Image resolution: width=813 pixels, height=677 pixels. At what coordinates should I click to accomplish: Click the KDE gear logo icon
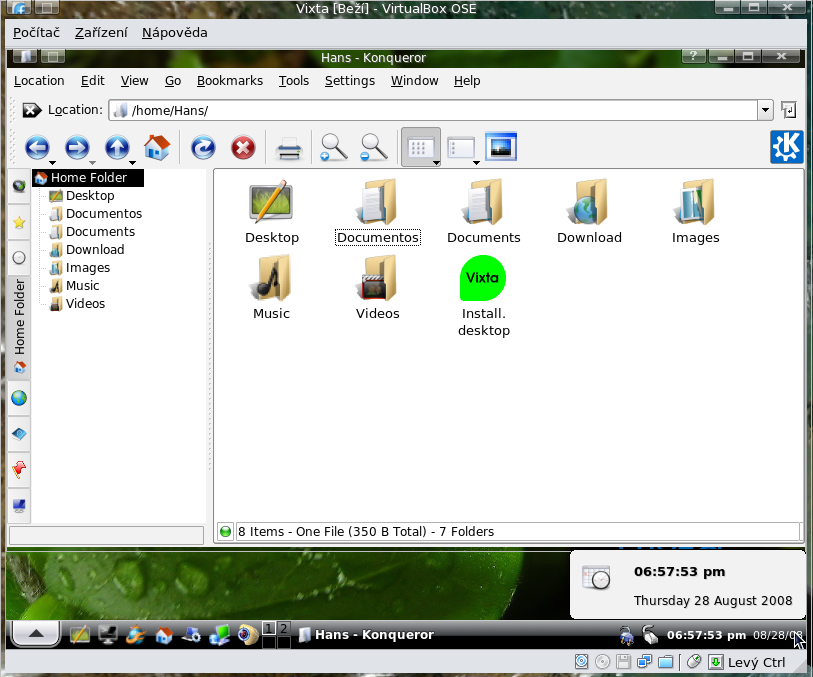click(x=786, y=147)
